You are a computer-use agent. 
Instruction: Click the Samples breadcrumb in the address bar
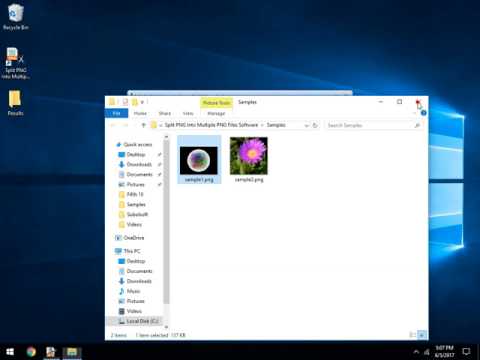(276, 125)
